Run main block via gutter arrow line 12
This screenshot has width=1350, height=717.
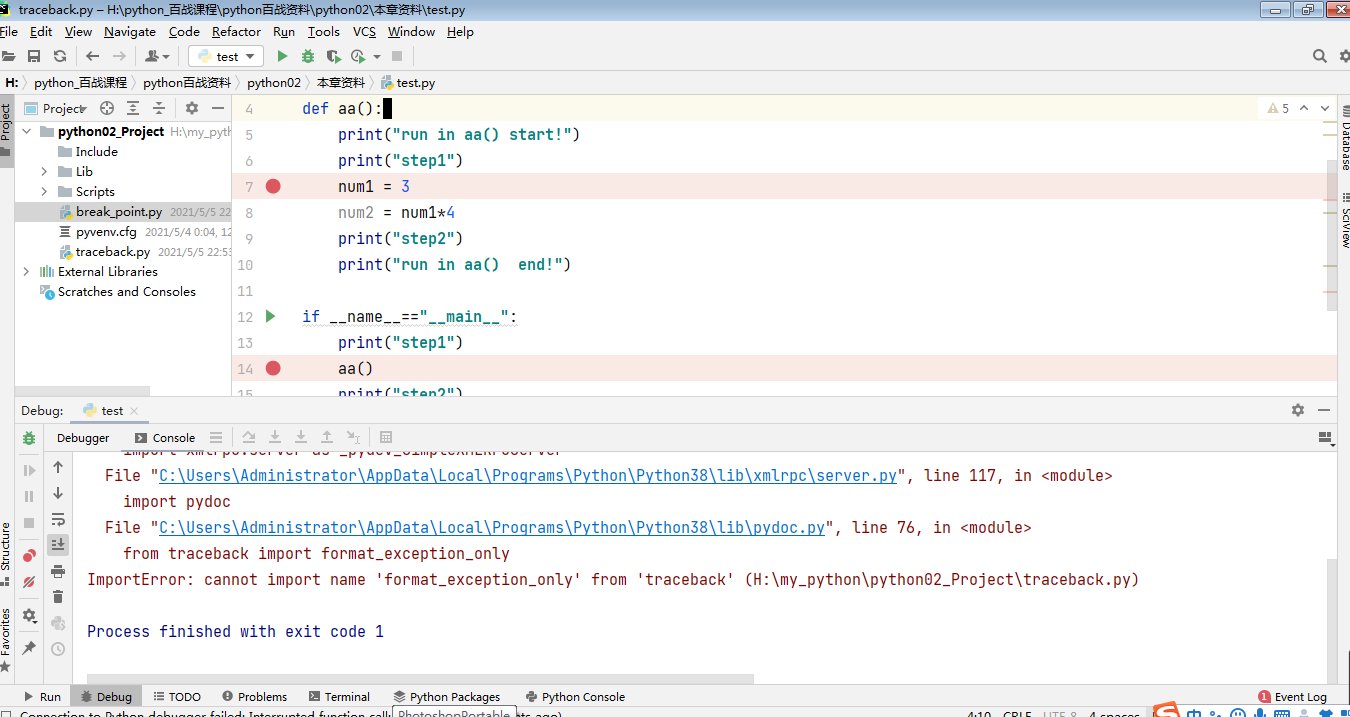pos(270,316)
